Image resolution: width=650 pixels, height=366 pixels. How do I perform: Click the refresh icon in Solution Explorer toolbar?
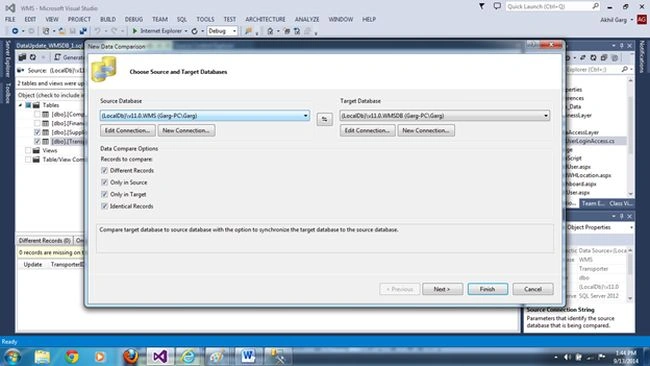click(594, 58)
